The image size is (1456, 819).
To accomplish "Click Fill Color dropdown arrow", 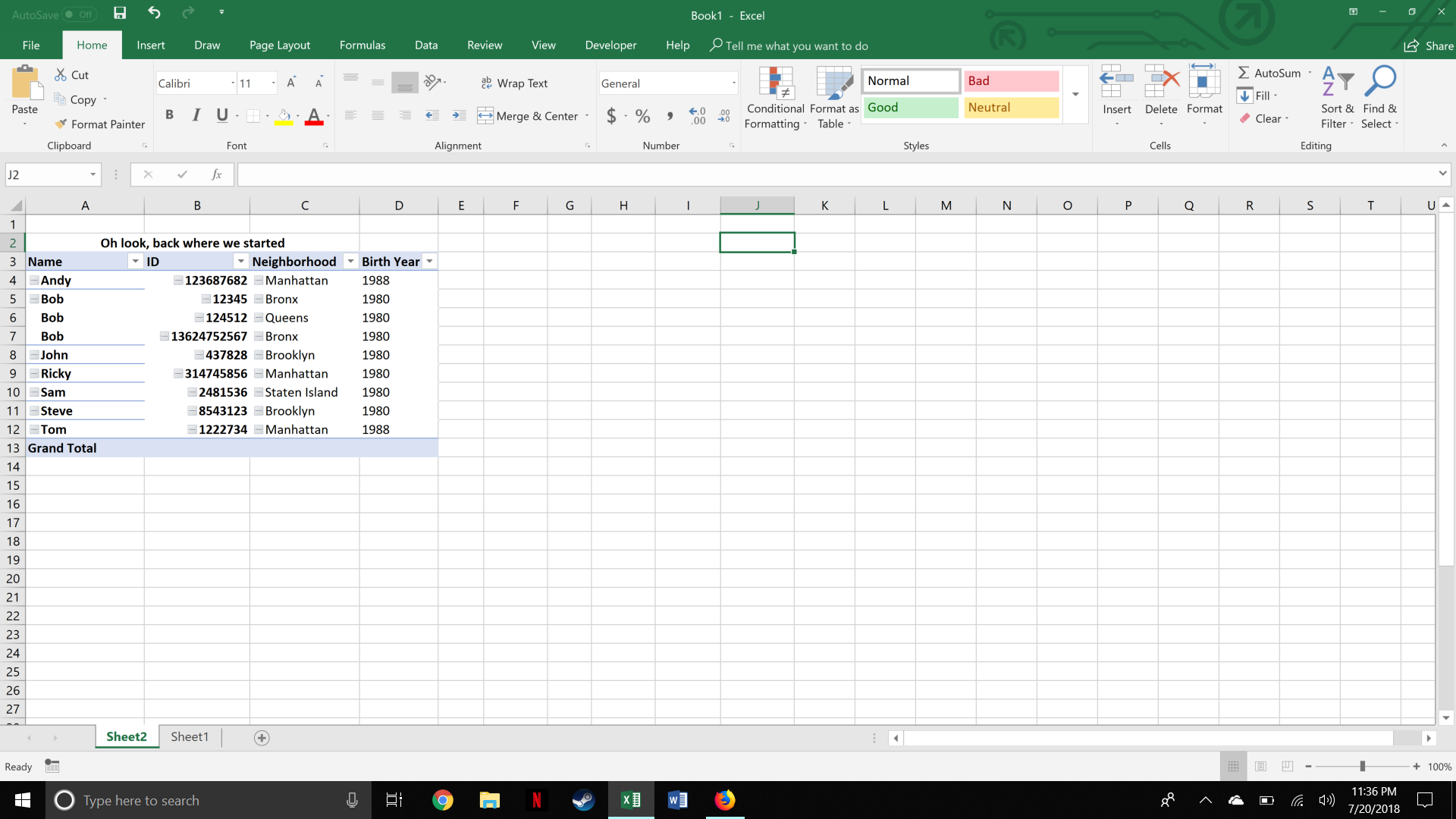I will click(298, 117).
